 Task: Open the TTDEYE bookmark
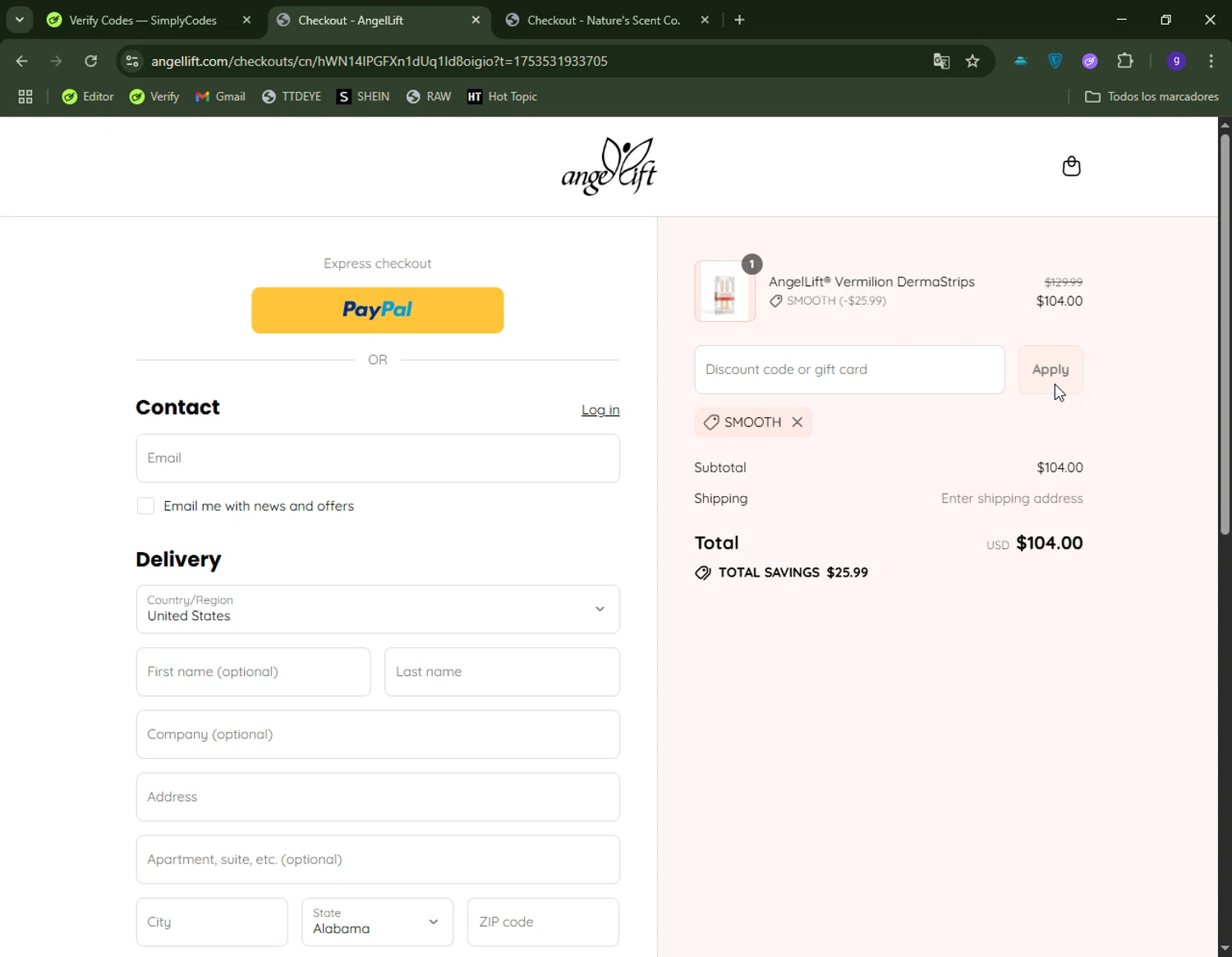tap(292, 97)
